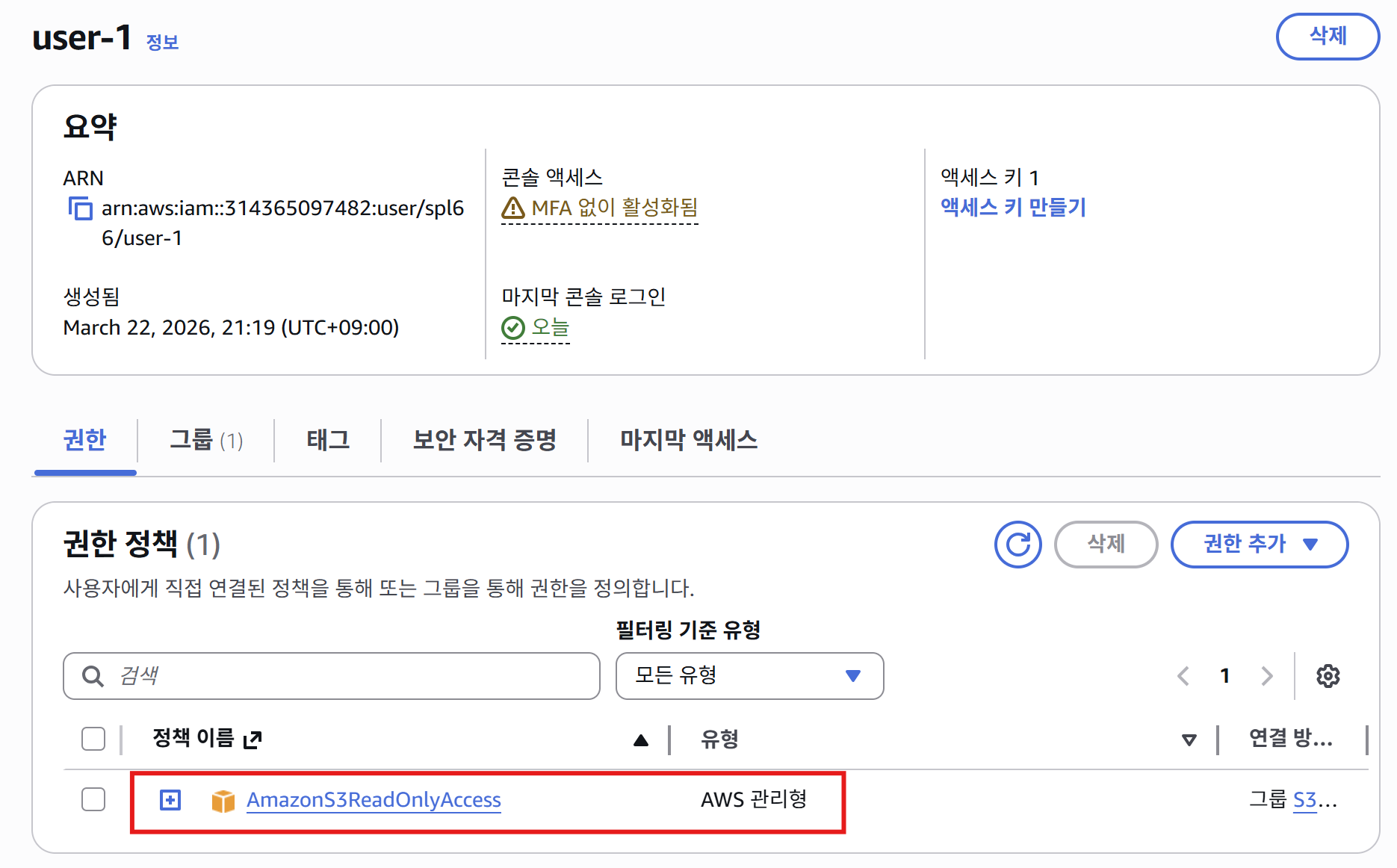Select the AmazonS3ReadOnlyAccess row checkbox
The image size is (1397, 868).
pyautogui.click(x=93, y=799)
